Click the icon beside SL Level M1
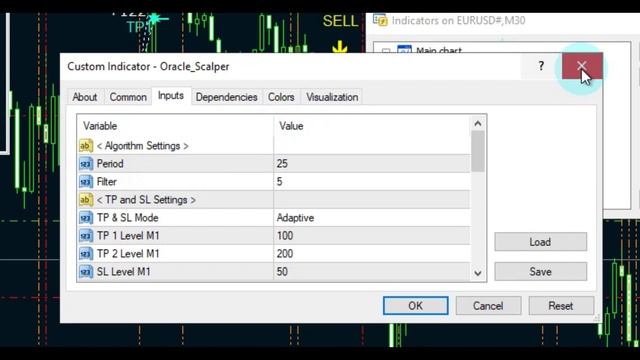 [86, 271]
